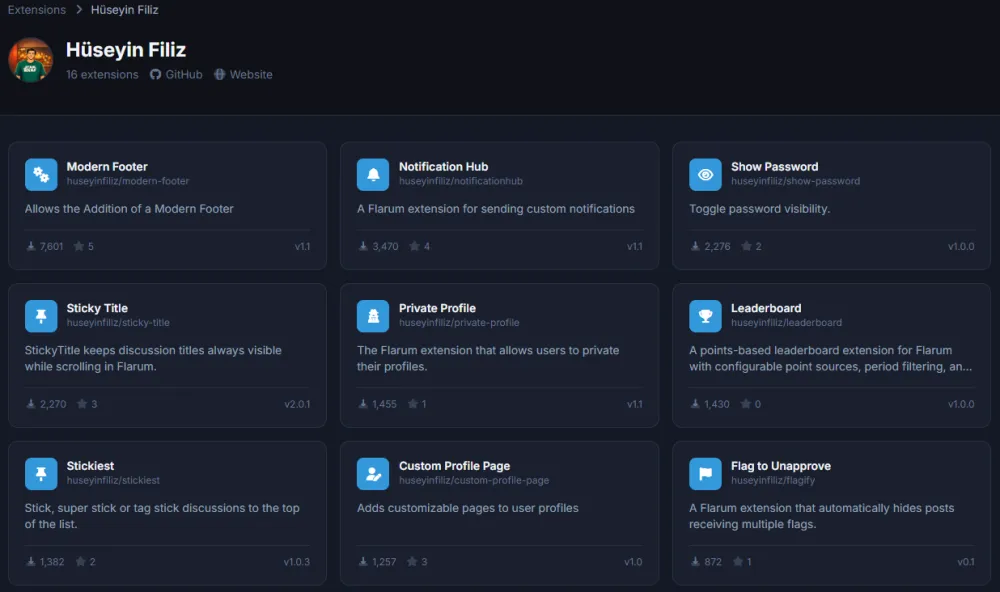This screenshot has width=1000, height=592.
Task: Click the 7,601 downloads count
Action: tap(51, 246)
